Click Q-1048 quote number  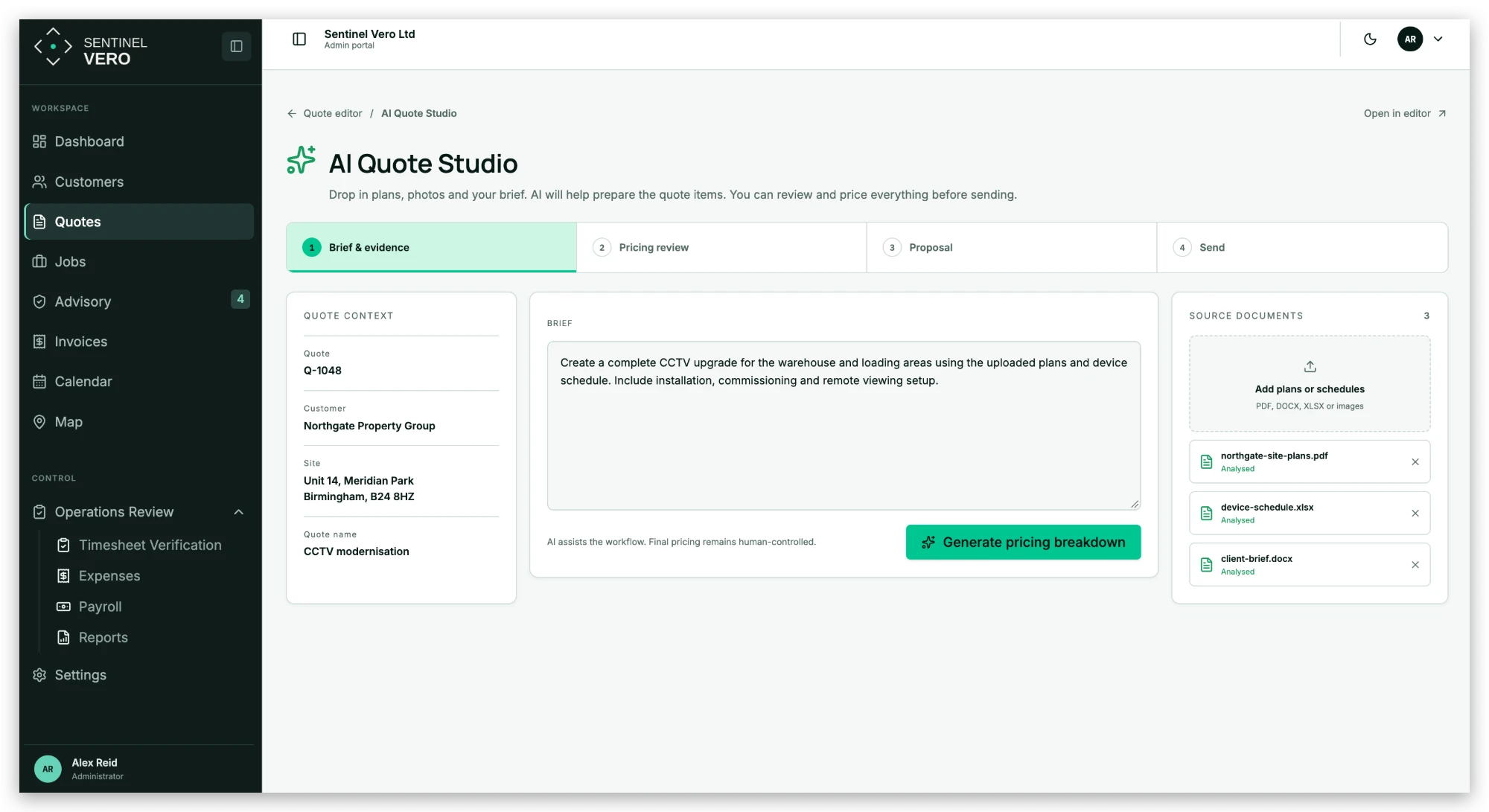[x=322, y=371]
